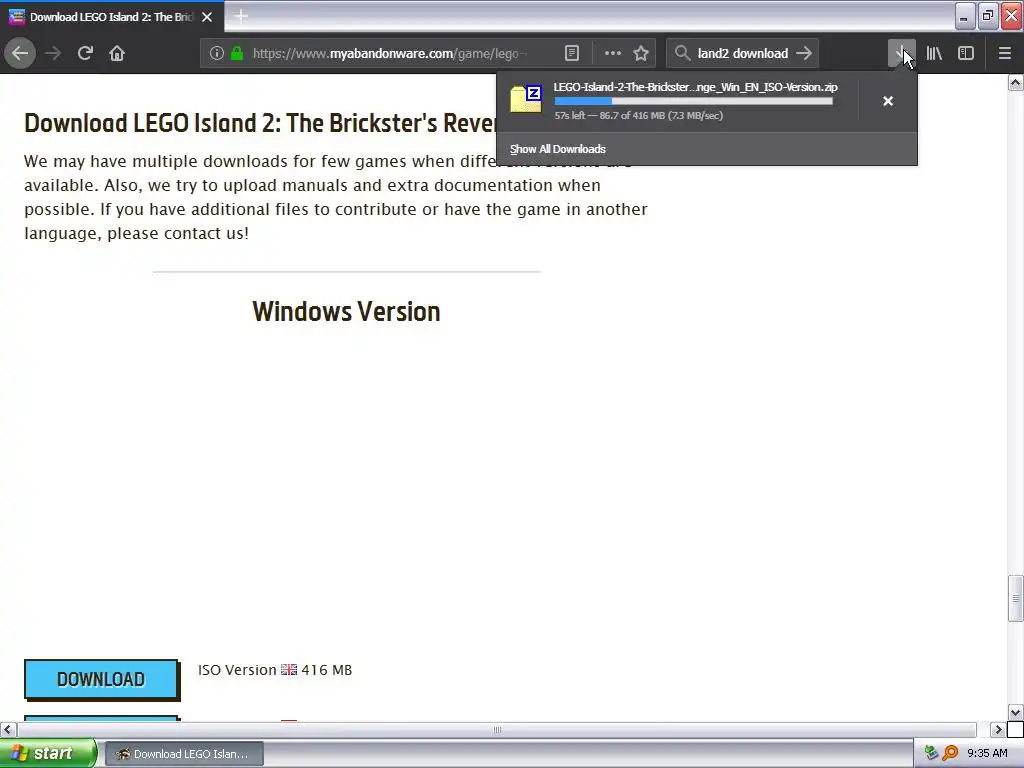Click the zip file icon in downloads panel
The image size is (1024, 768).
526,99
